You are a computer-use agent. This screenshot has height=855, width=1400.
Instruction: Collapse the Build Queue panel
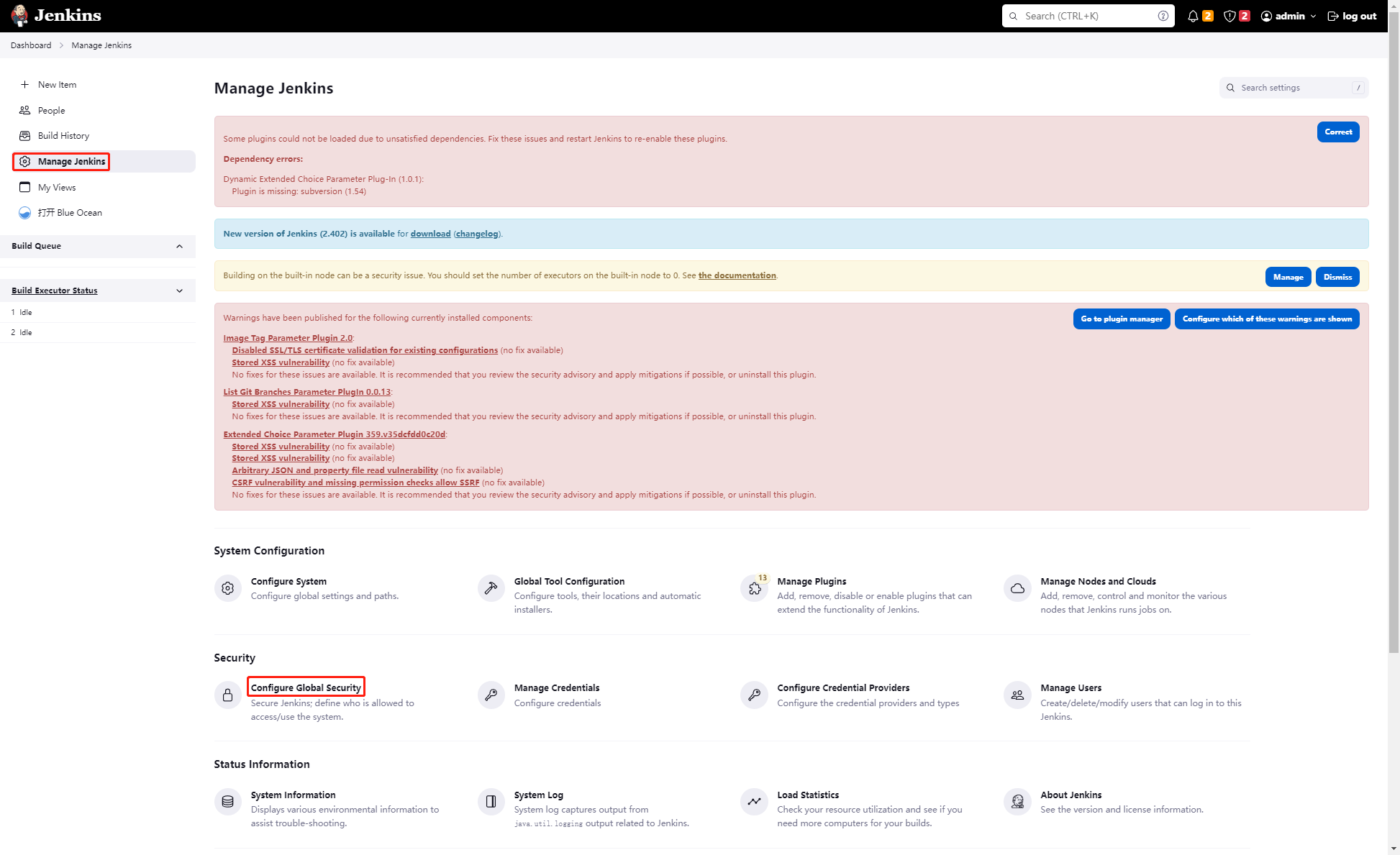pos(179,246)
